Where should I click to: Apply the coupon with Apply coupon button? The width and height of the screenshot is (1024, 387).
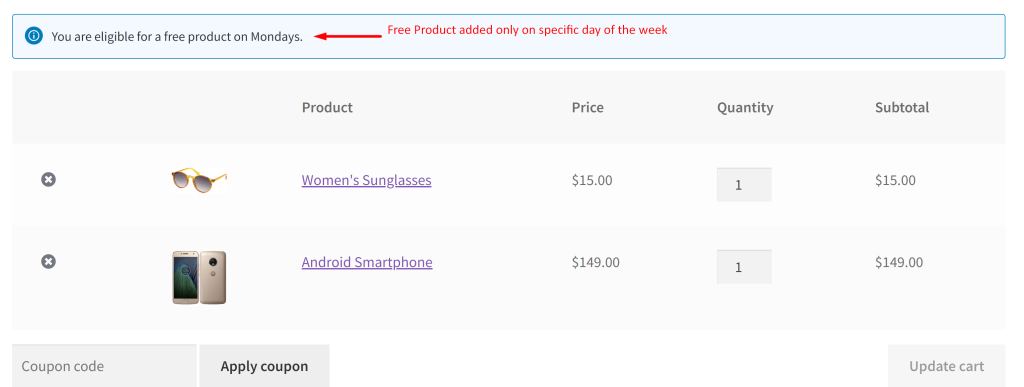tap(264, 366)
